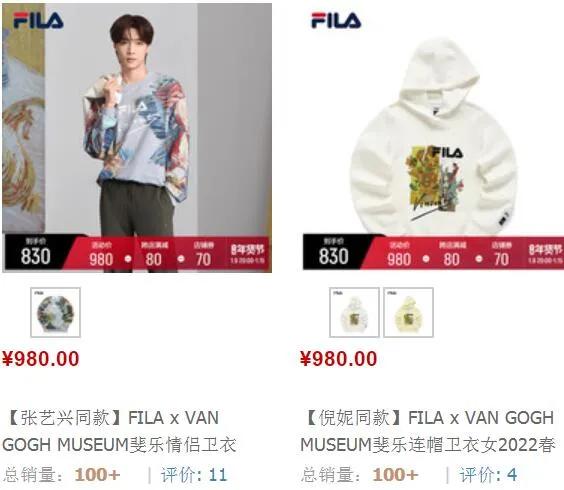Click total sales 100+ under left product
Screen dimensions: 564x490
pyautogui.click(x=62, y=475)
